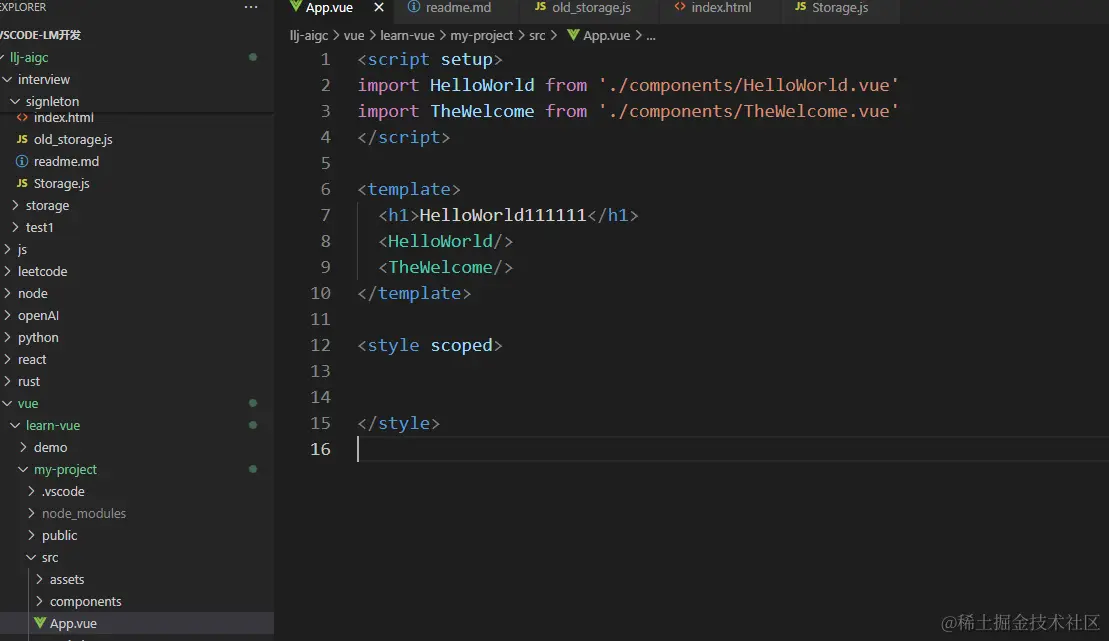Switch to the readme.md tab

point(458,8)
